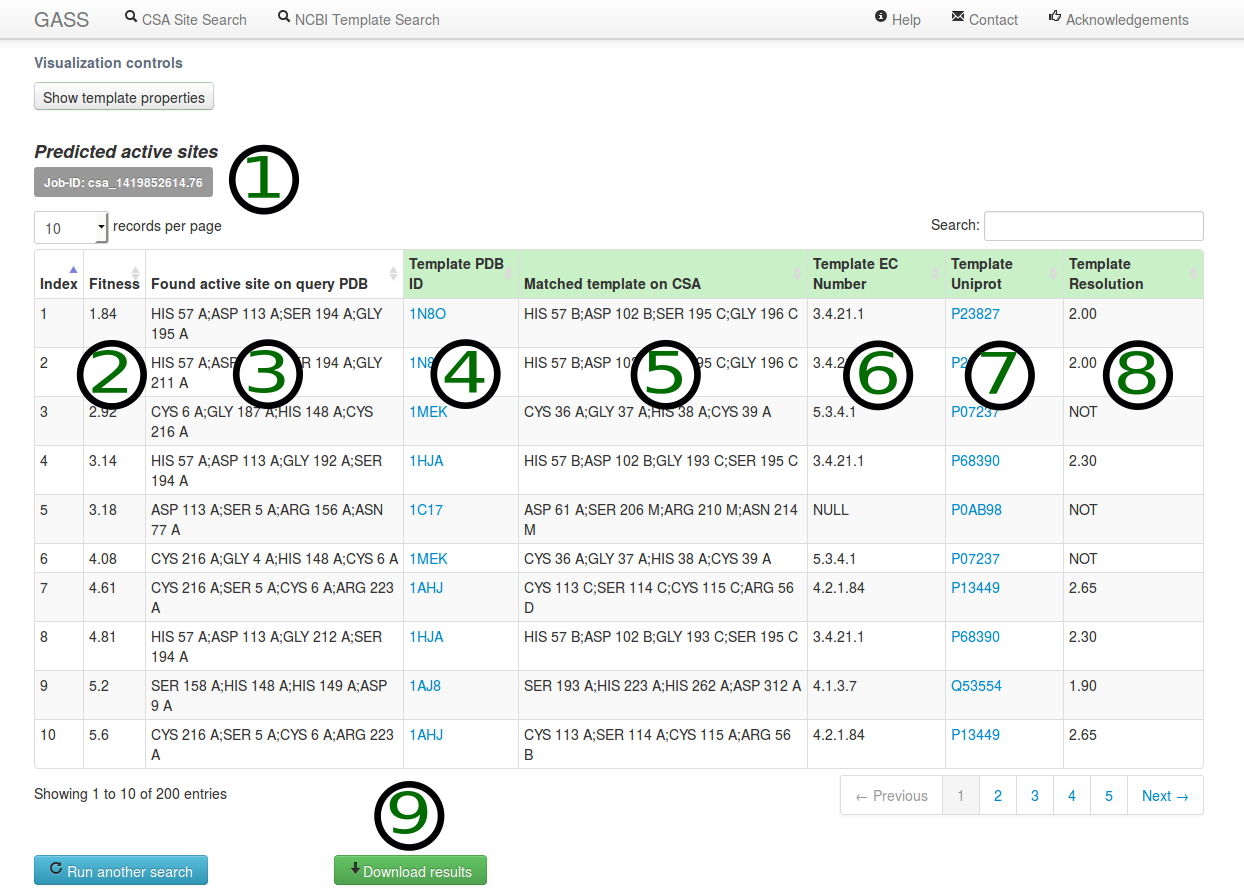Click the Help question mark icon
The height and width of the screenshot is (894, 1244).
[881, 17]
